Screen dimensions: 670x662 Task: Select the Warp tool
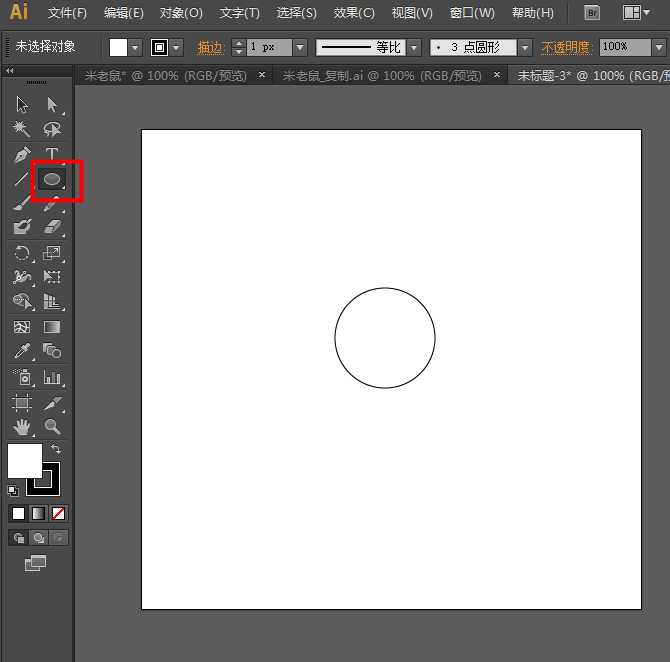(22, 277)
